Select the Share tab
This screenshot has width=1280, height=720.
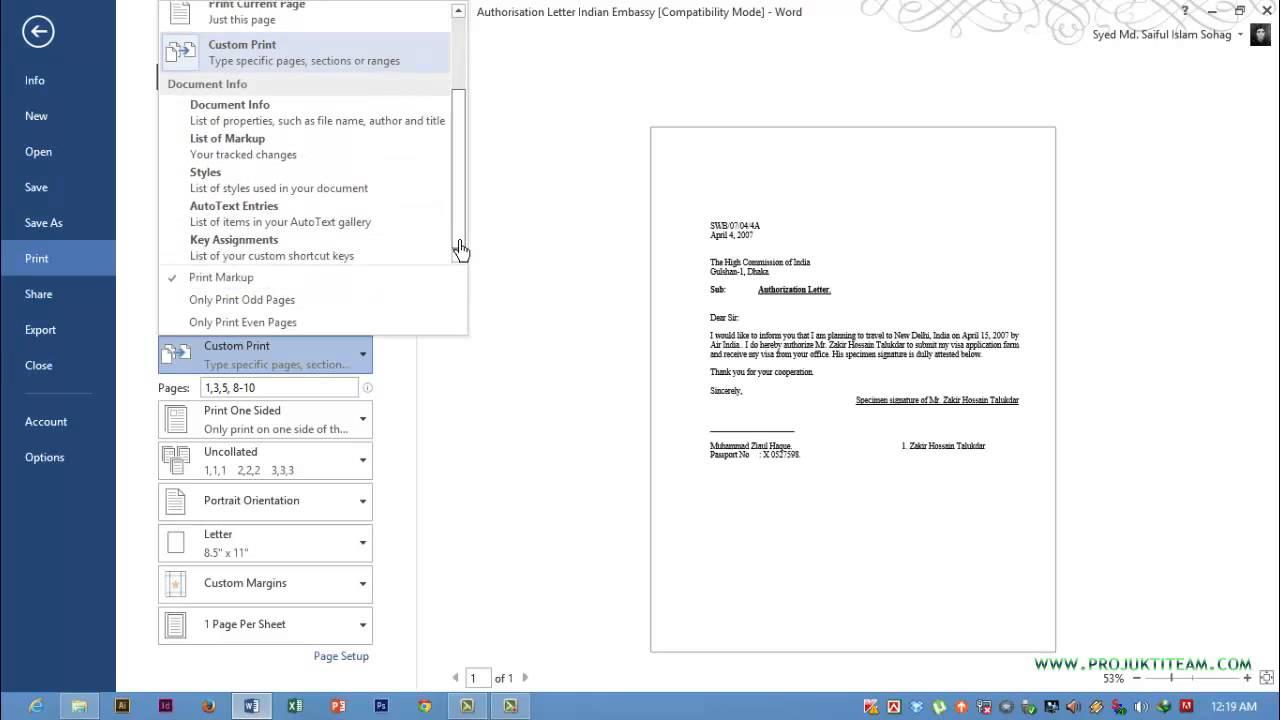pyautogui.click(x=38, y=294)
